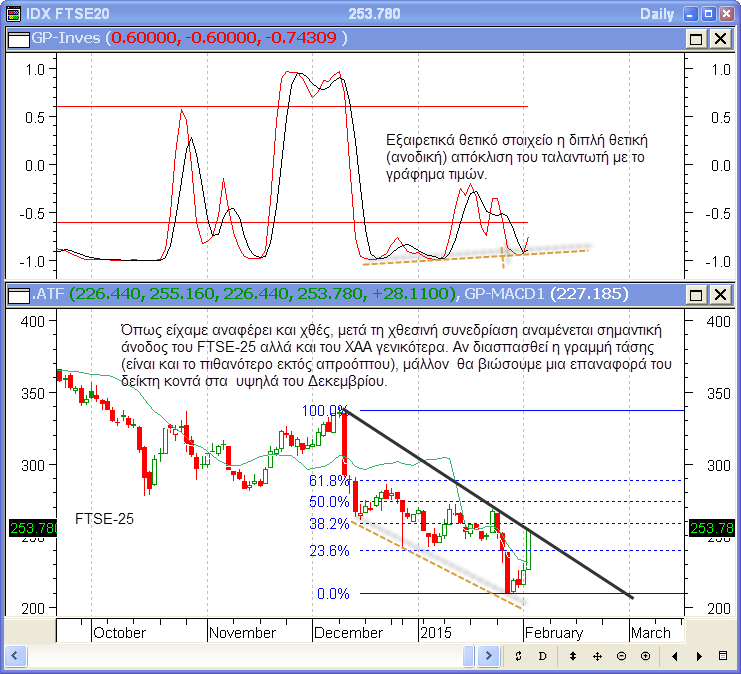The height and width of the screenshot is (674, 741).
Task: Select the FTSE-25 text annotation
Action: click(x=104, y=519)
